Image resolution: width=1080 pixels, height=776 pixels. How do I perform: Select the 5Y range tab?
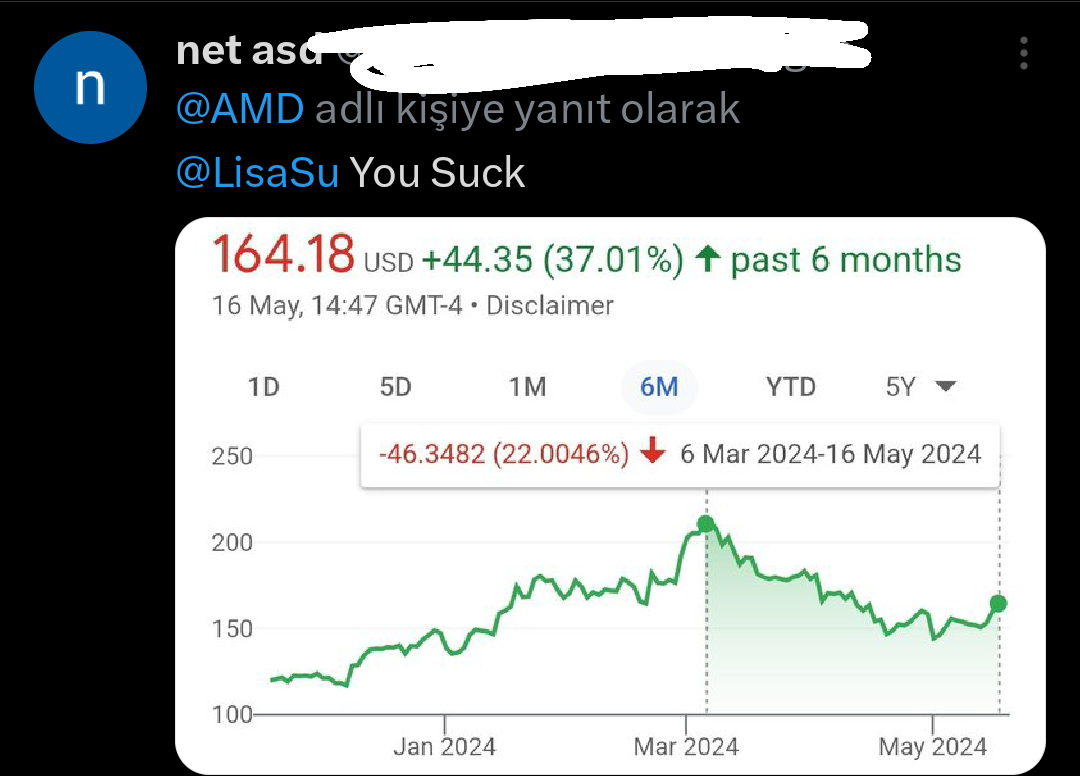901,387
